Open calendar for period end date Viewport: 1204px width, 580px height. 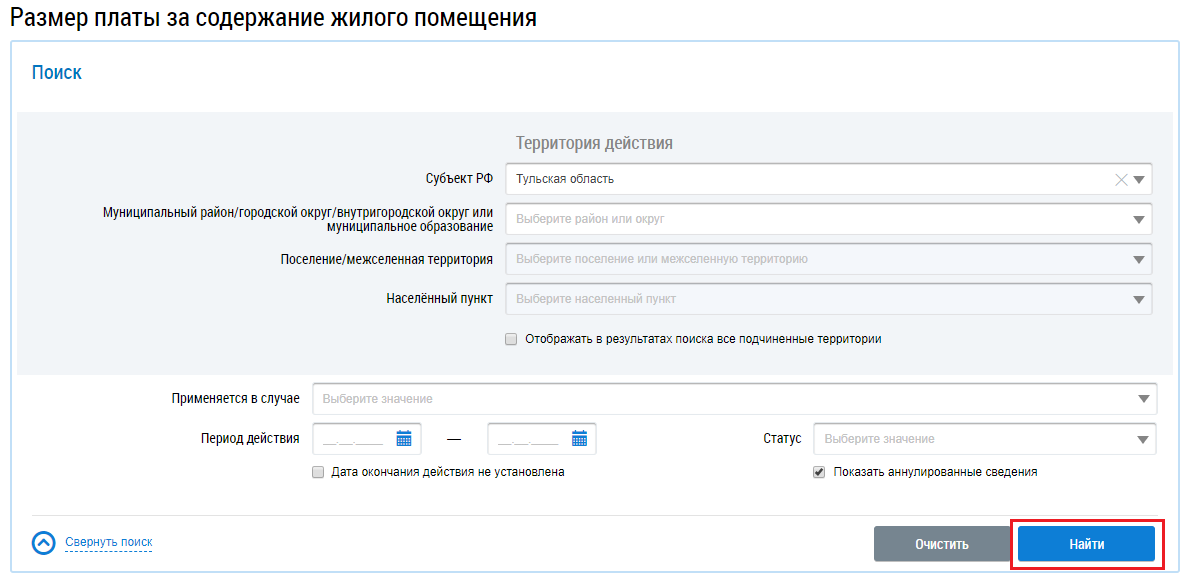(x=579, y=439)
